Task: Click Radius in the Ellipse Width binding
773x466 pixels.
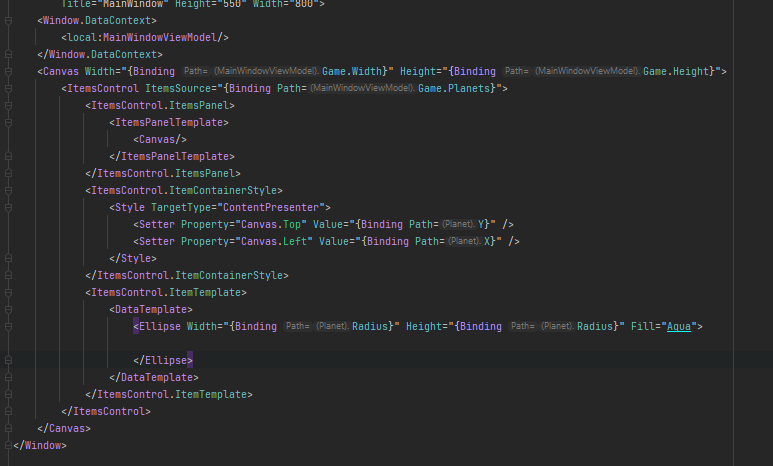Action: (x=370, y=327)
